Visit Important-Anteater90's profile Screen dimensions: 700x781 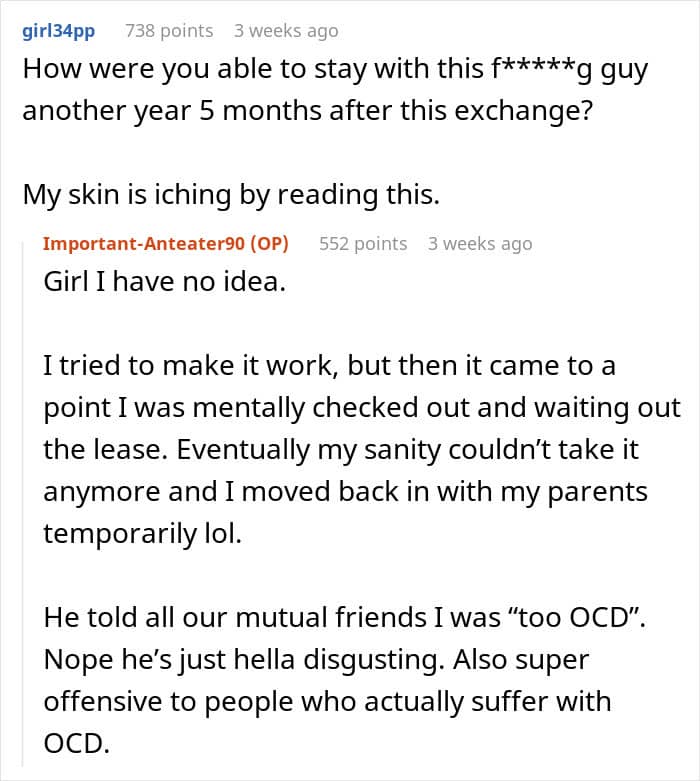point(144,244)
